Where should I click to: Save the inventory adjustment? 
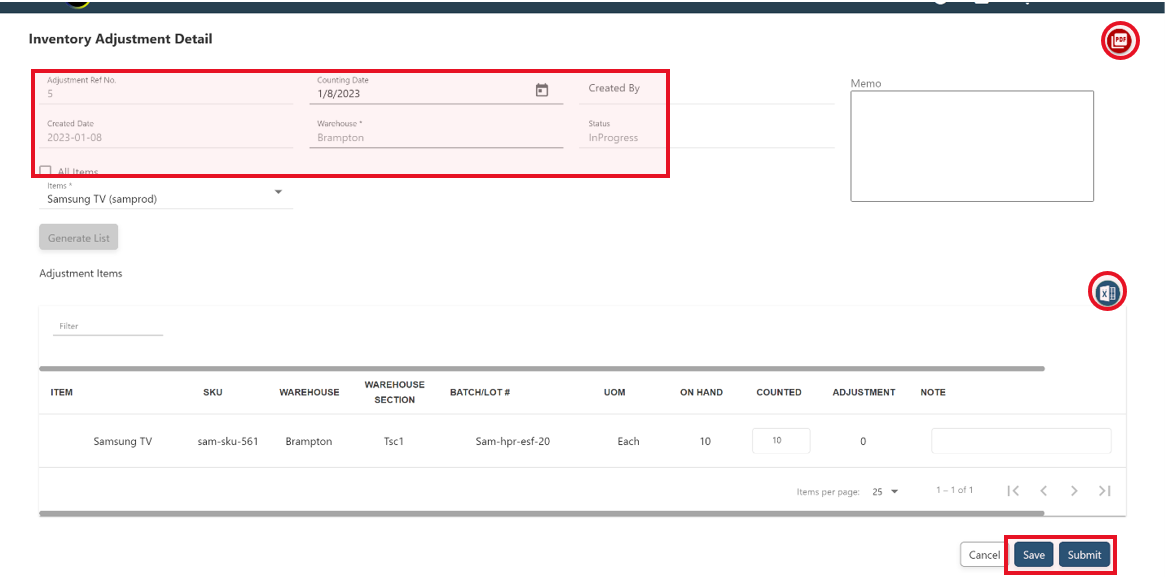click(1033, 554)
